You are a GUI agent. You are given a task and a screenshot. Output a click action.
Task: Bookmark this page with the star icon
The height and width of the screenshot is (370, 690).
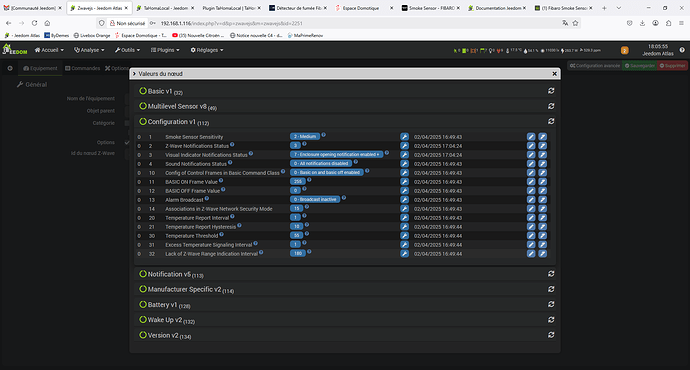[575, 23]
